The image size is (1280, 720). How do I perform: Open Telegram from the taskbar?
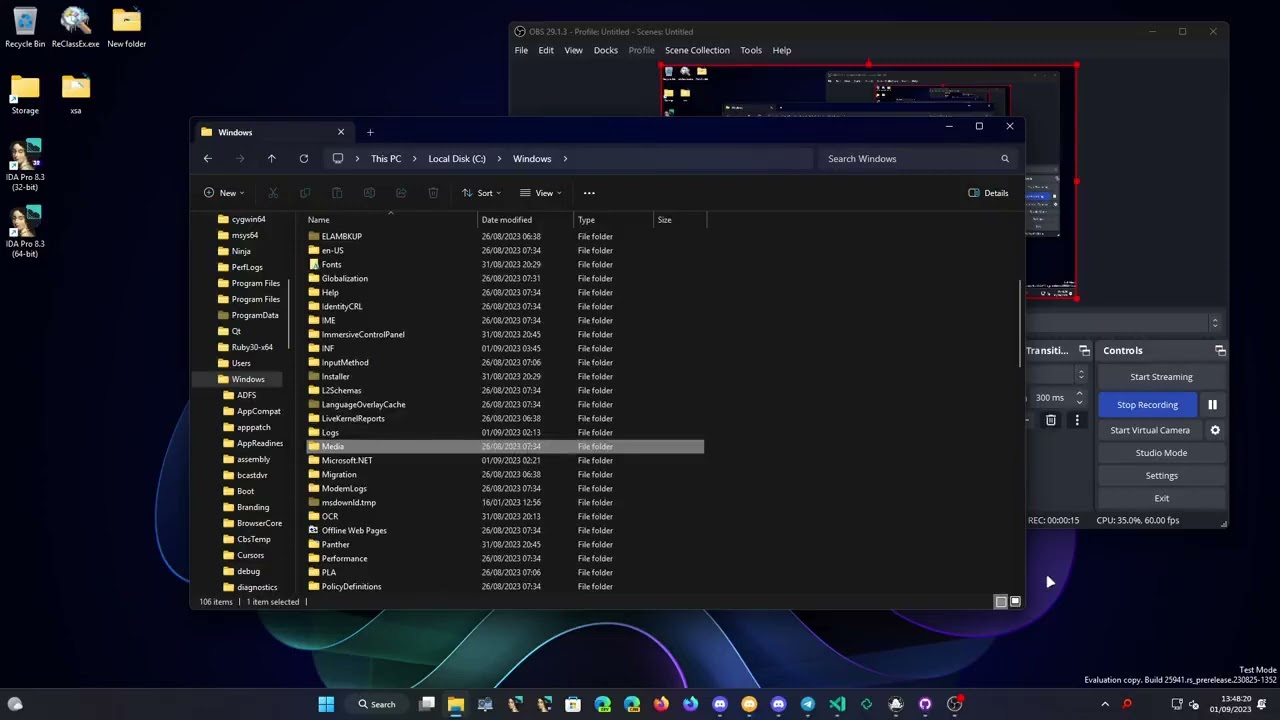pos(808,704)
